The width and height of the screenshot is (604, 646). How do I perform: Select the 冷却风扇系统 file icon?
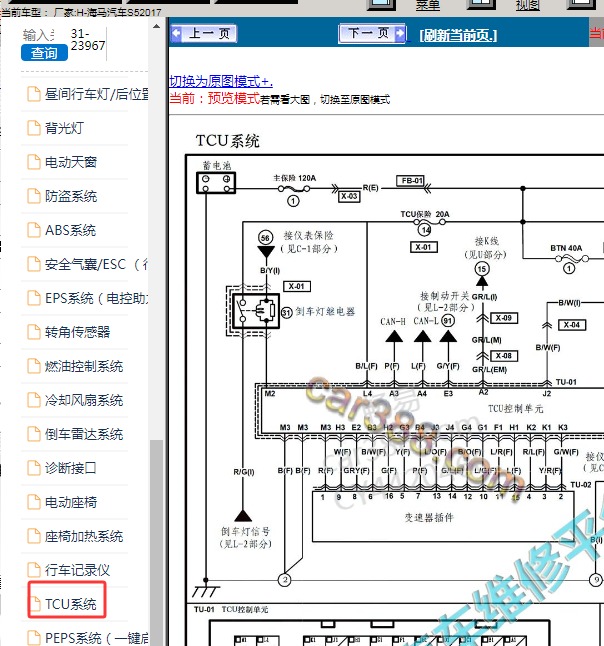(34, 400)
